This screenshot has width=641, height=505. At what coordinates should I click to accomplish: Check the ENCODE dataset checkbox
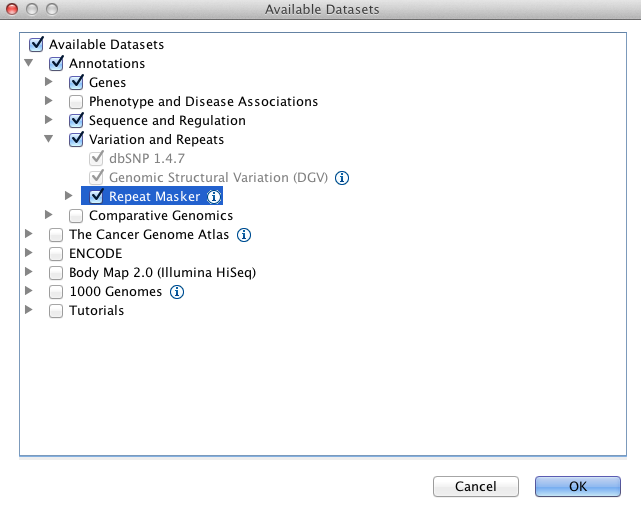tap(56, 254)
